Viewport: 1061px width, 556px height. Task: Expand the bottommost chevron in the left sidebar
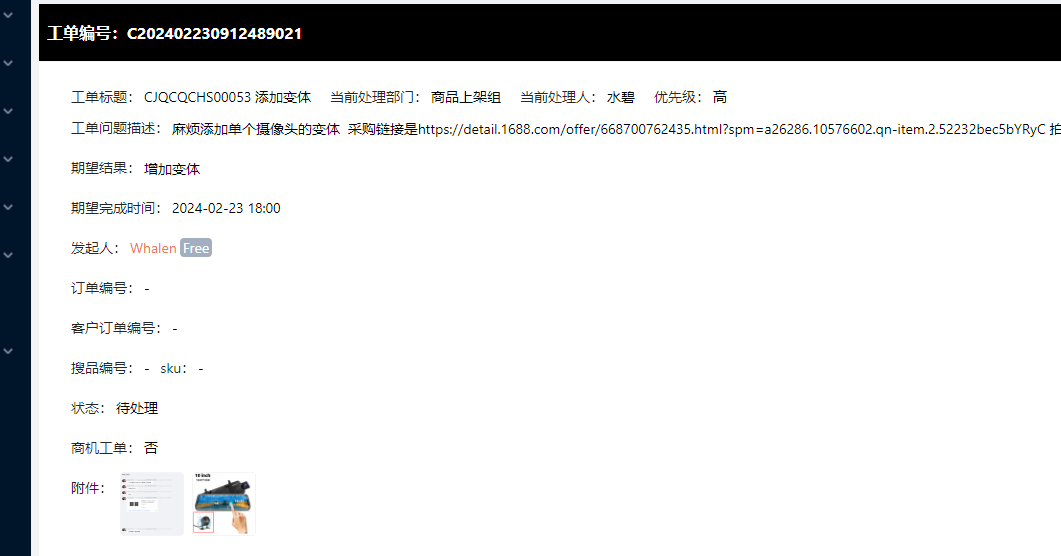8,351
